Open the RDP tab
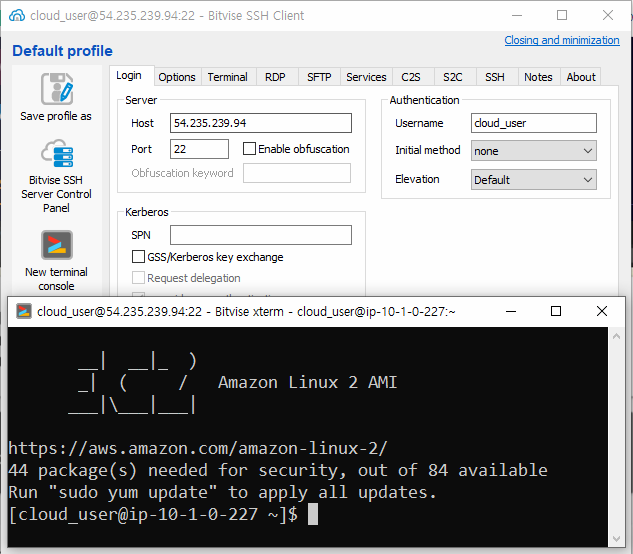Viewport: 633px width, 554px height. click(275, 77)
